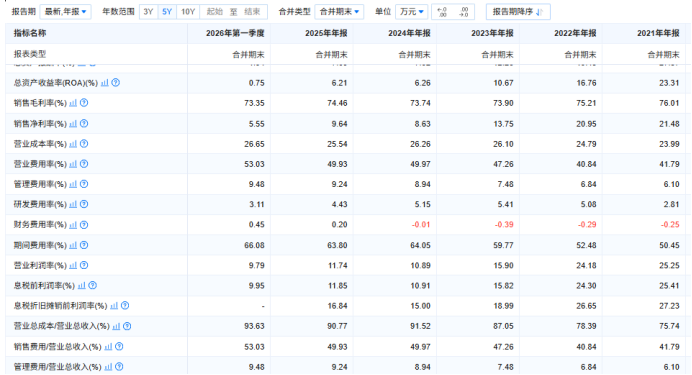The height and width of the screenshot is (375, 692).
Task: Open chart icon for 总资产收益率(ROA)(%)
Action: pos(105,82)
